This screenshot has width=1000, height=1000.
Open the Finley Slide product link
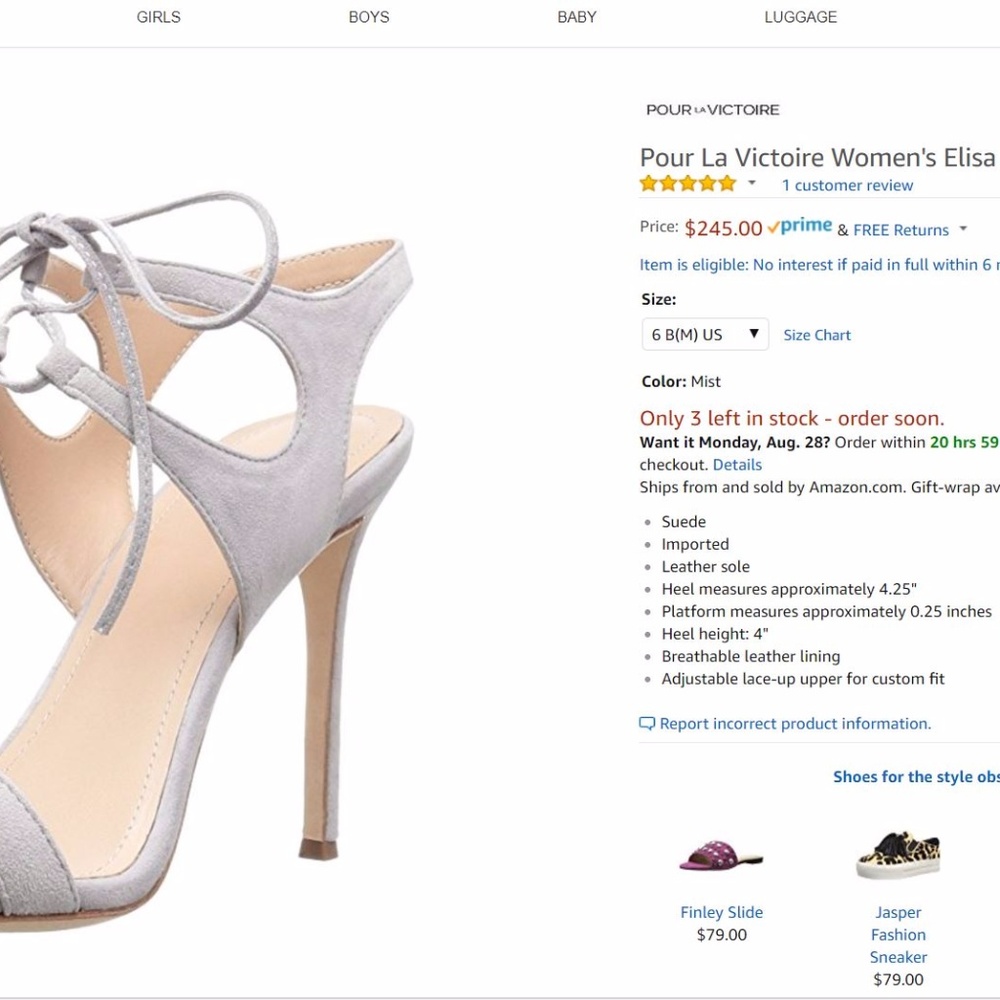point(721,912)
